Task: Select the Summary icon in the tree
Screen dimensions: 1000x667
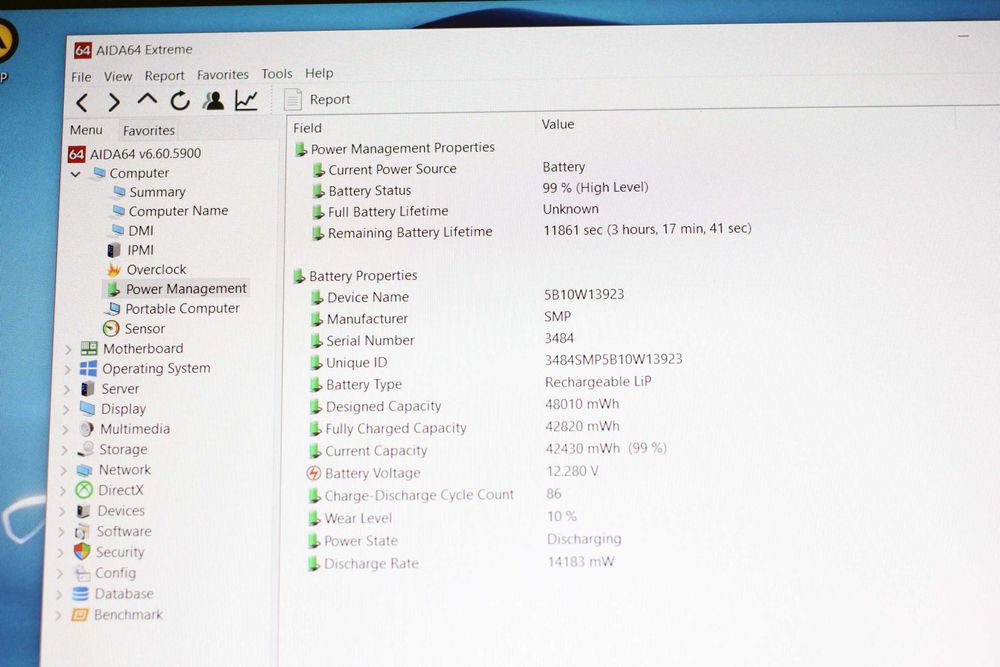Action: [x=119, y=191]
